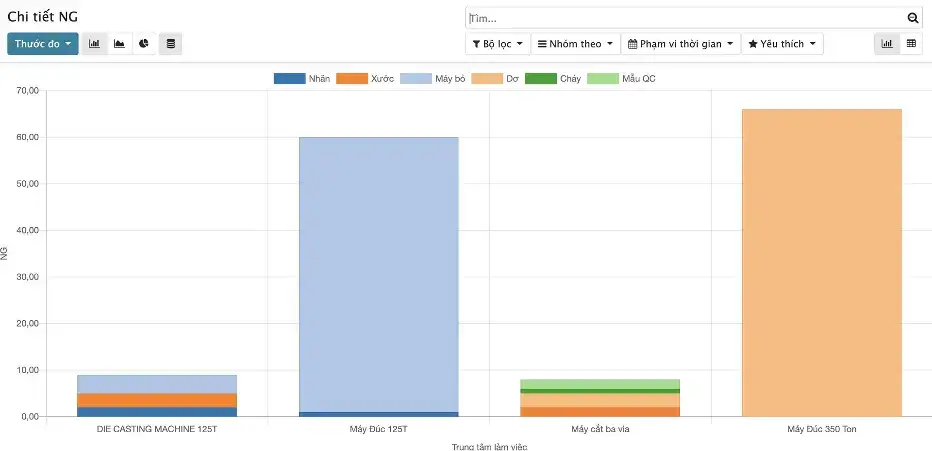The image size is (932, 451).
Task: Open the Thước đo dropdown
Action: coord(42,44)
